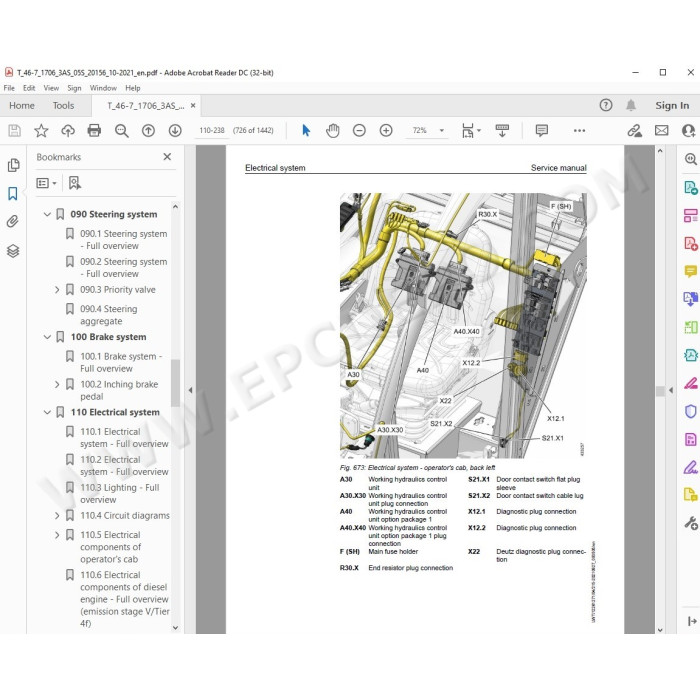Open the Help menu
Viewport: 700px width, 700px height.
click(x=133, y=88)
